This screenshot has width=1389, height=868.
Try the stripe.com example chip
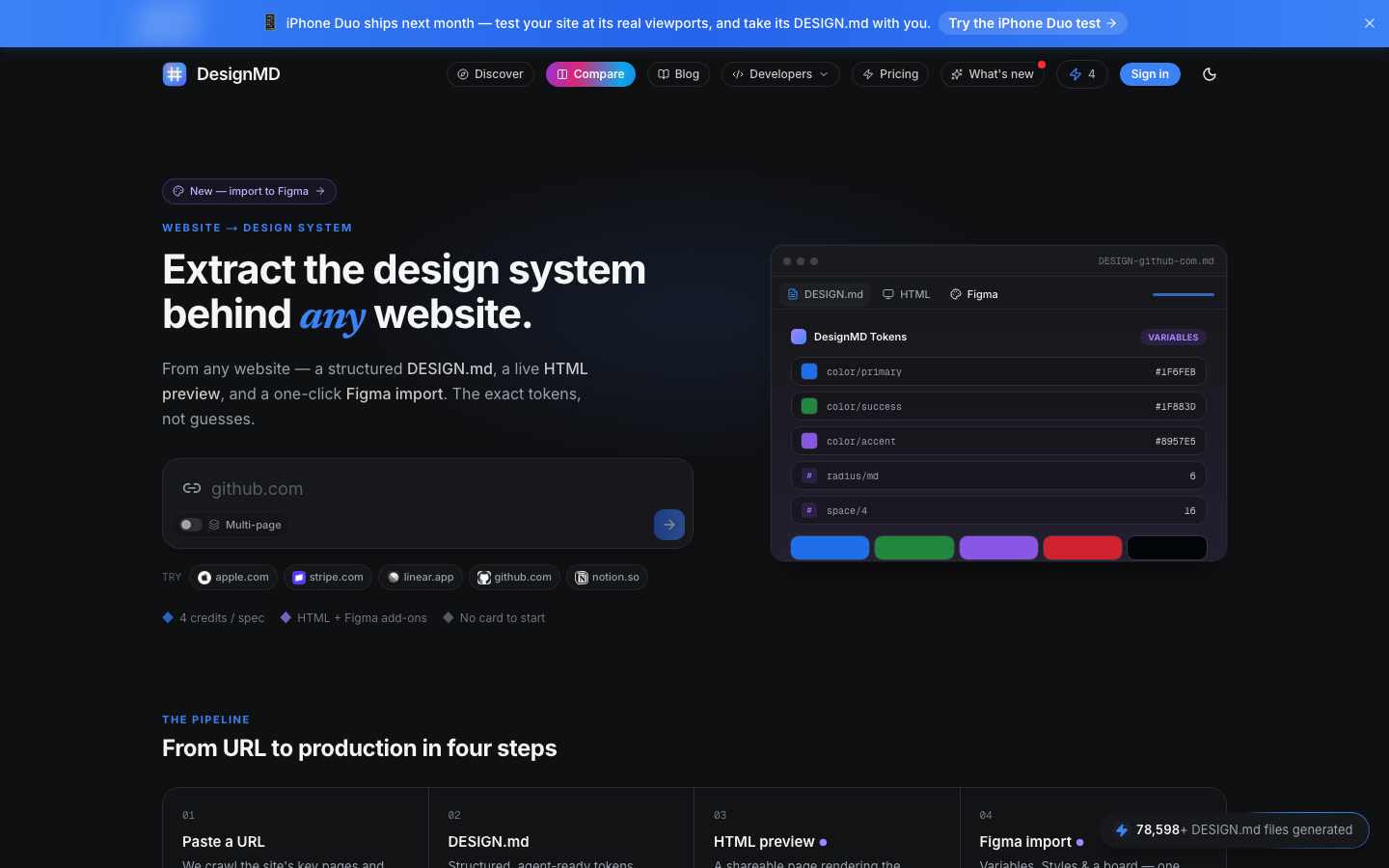[x=328, y=578]
